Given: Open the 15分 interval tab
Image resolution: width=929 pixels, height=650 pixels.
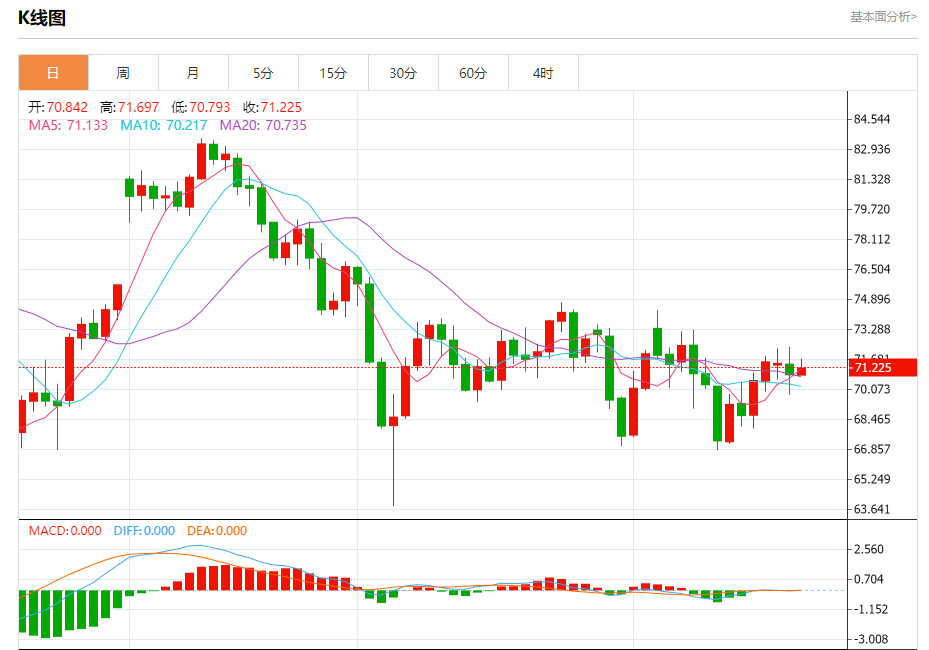Looking at the screenshot, I should (333, 73).
